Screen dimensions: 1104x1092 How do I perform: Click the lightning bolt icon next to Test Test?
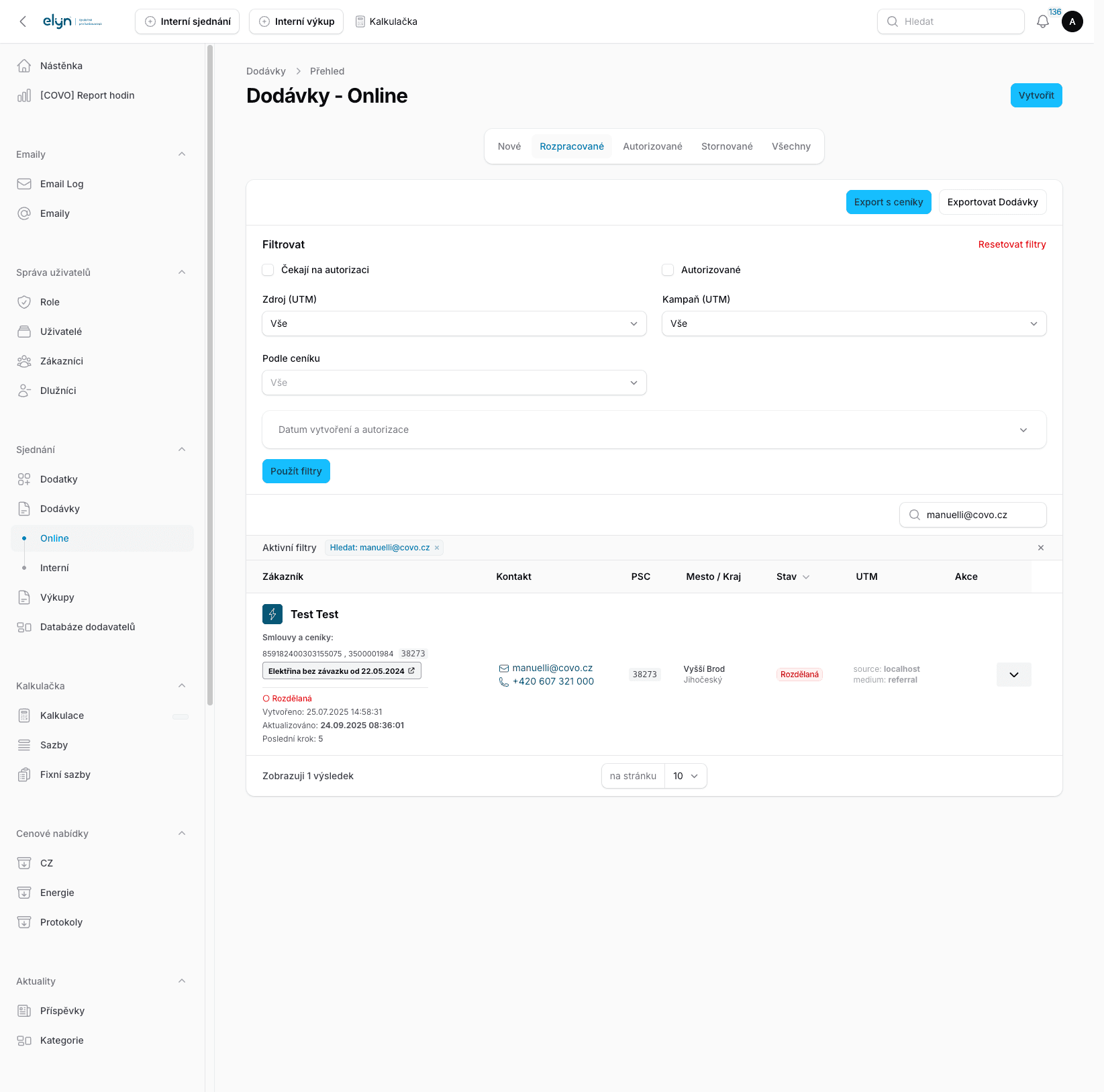[x=272, y=613]
